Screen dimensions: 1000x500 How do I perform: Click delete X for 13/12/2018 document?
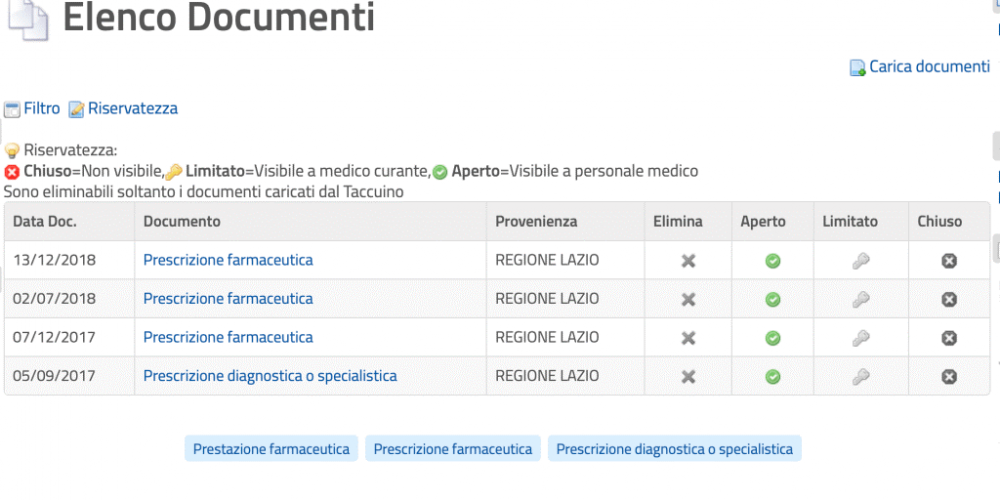point(688,261)
